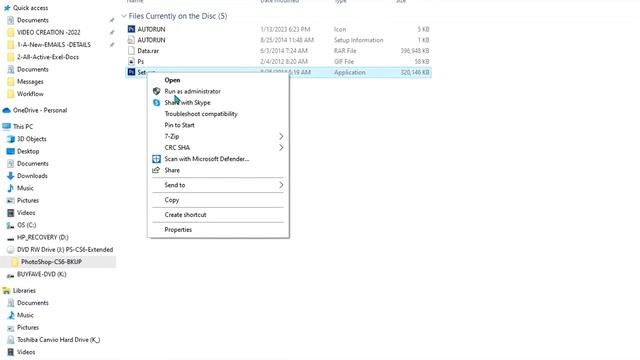Click the Downloads arrow icon
The image size is (640, 360).
tap(11, 176)
